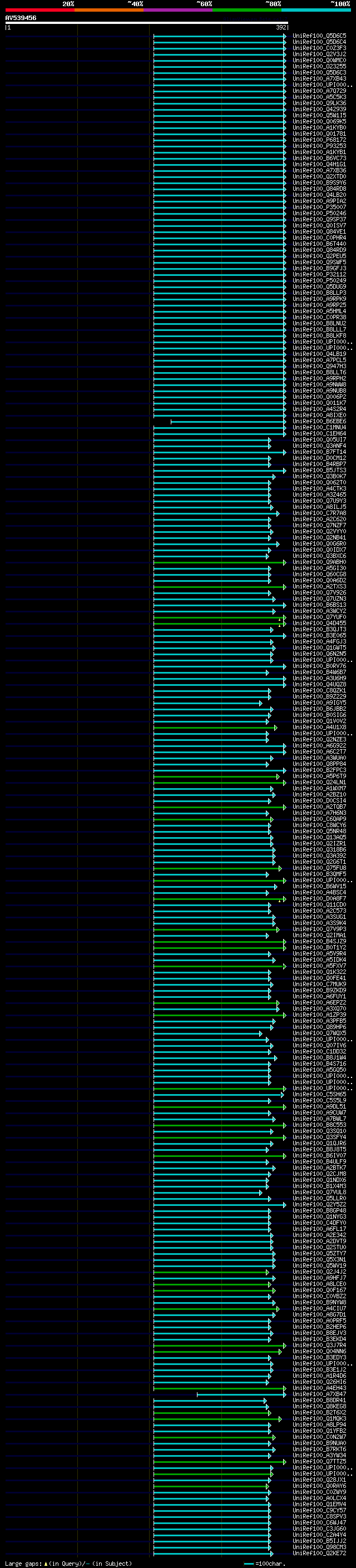Select the AV539456 query title

click(21, 18)
